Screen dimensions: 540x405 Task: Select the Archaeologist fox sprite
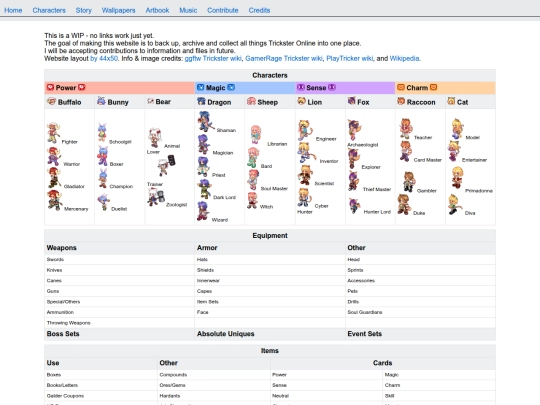[x=355, y=130]
